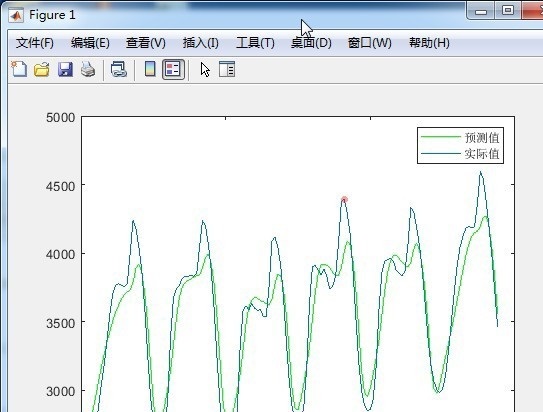Click the New Figure toolbar icon
This screenshot has width=543, height=412.
[19, 69]
